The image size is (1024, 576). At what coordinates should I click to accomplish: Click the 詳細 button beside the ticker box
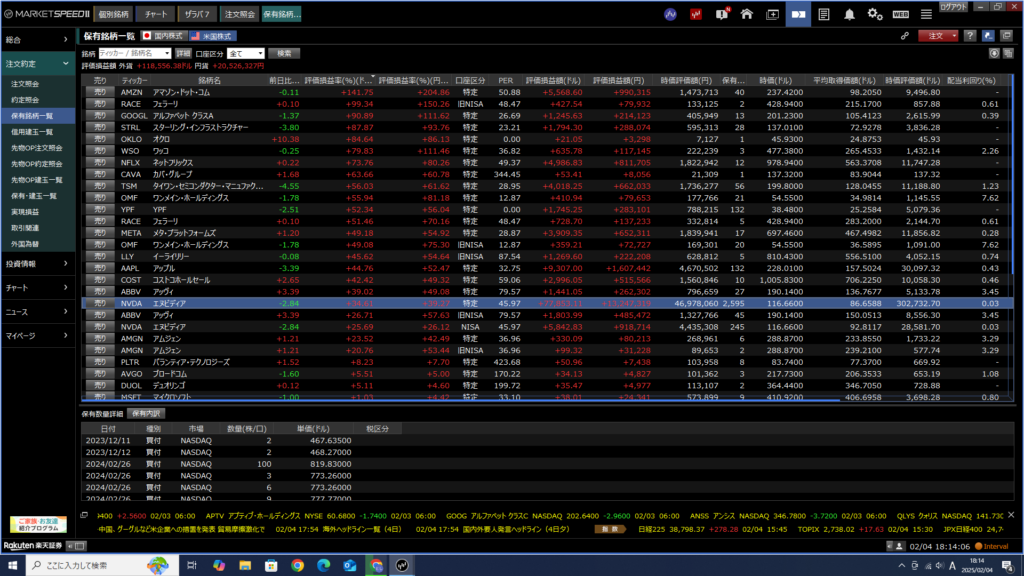point(183,54)
